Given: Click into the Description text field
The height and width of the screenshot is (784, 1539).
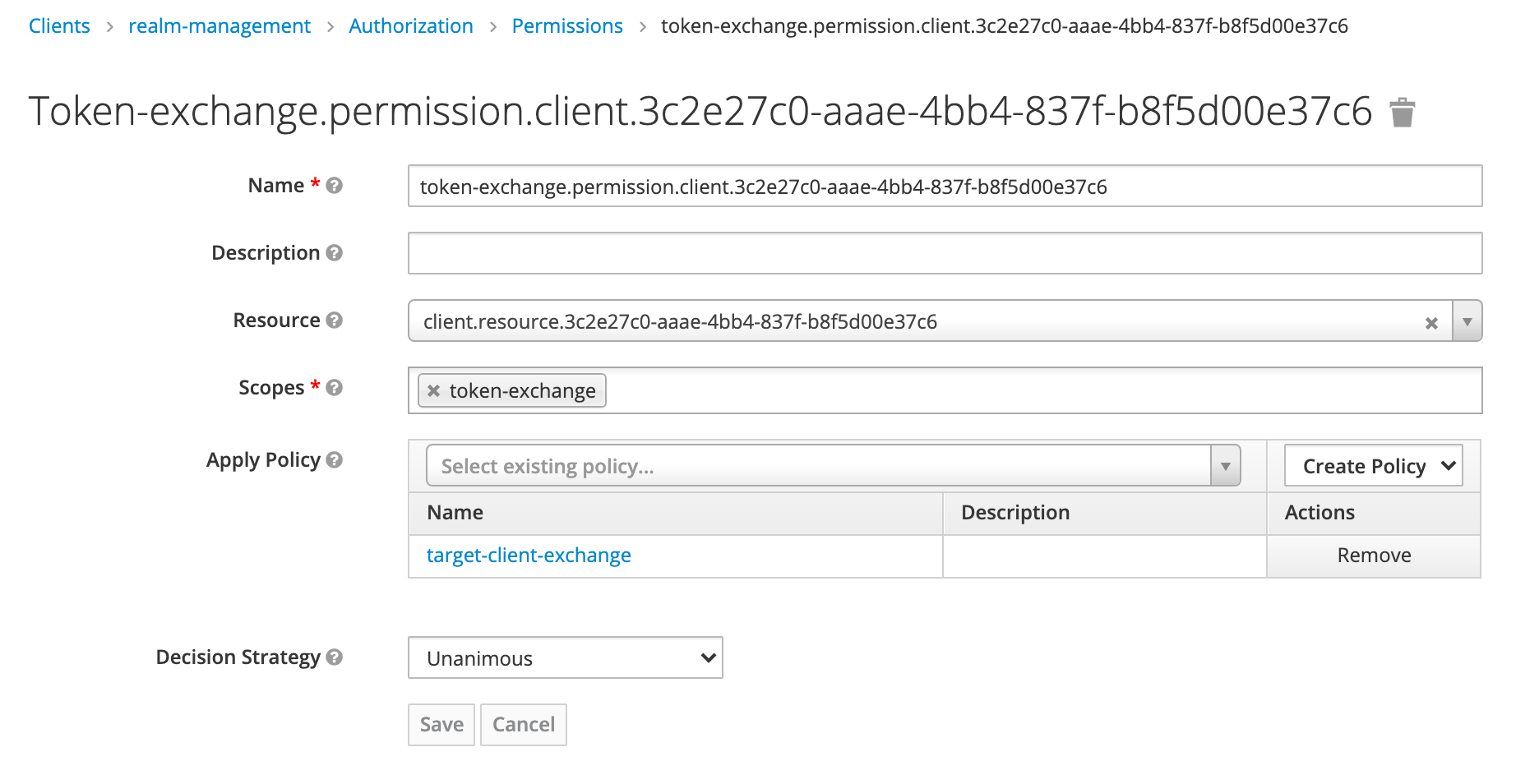Looking at the screenshot, I should click(x=945, y=253).
